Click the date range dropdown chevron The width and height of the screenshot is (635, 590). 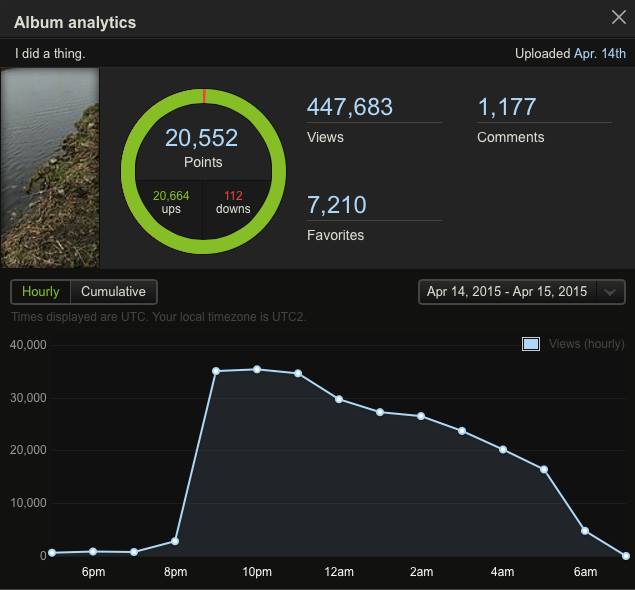609,292
